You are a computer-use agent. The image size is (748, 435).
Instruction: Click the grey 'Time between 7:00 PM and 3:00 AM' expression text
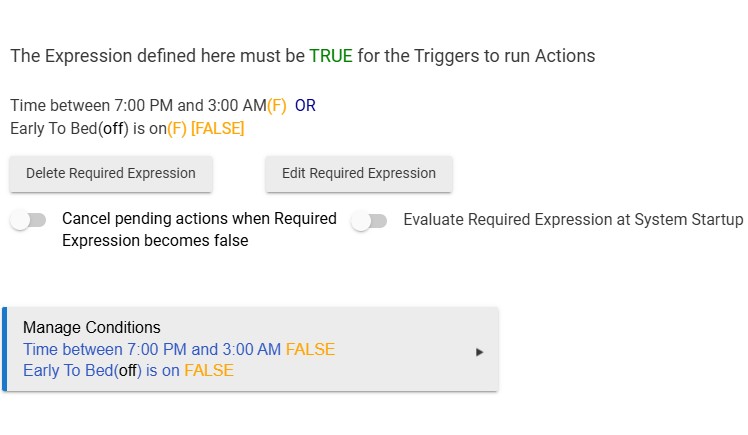[x=138, y=105]
